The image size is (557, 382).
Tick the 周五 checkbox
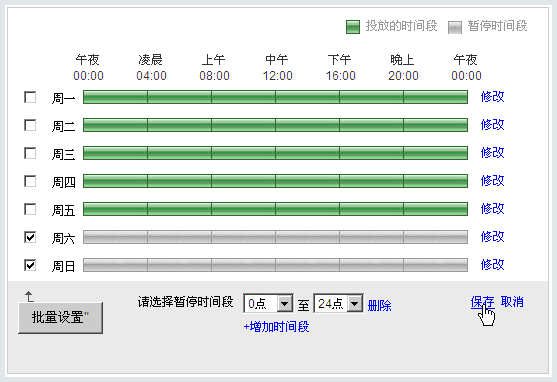coord(30,209)
